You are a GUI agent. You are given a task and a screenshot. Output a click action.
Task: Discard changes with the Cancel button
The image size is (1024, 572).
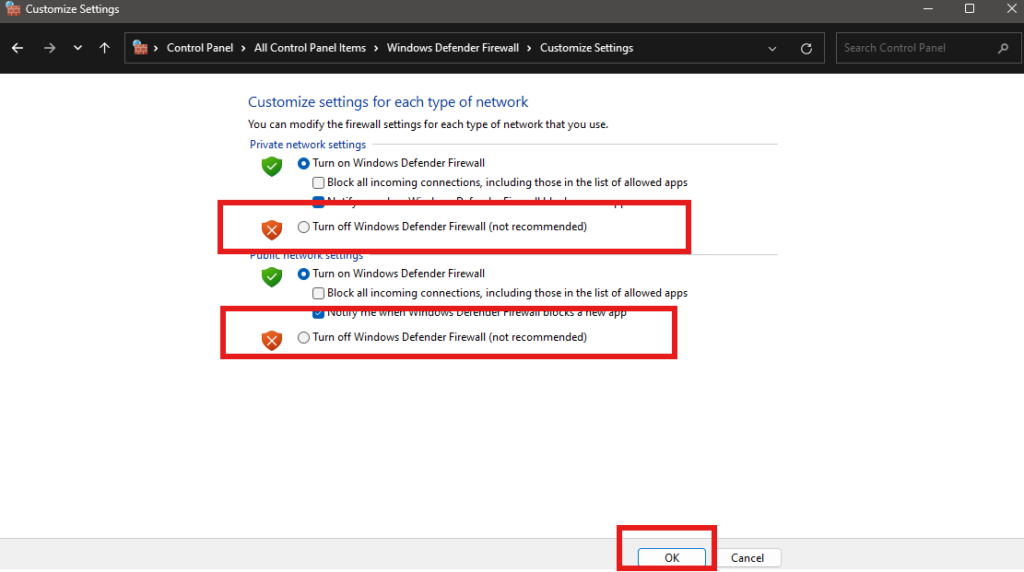coord(747,558)
